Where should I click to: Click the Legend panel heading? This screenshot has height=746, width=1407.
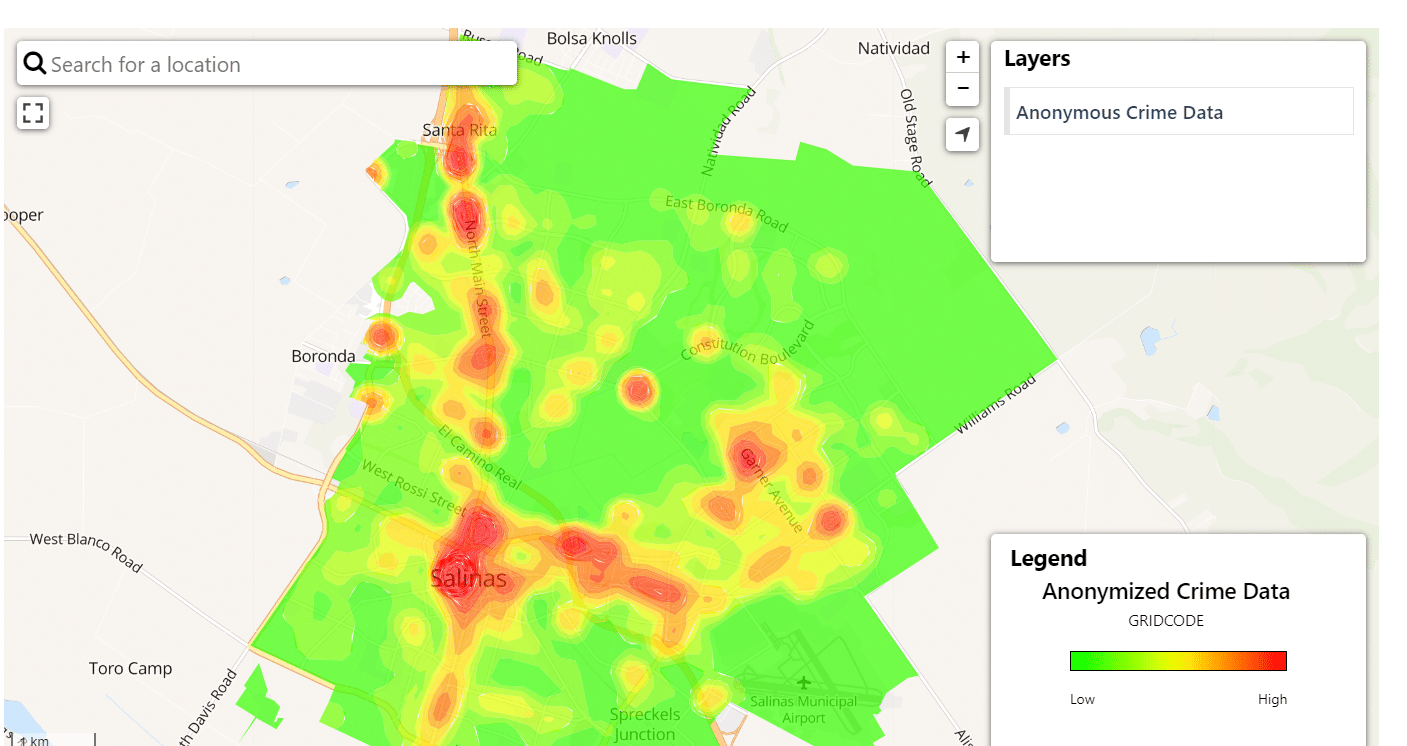1048,558
